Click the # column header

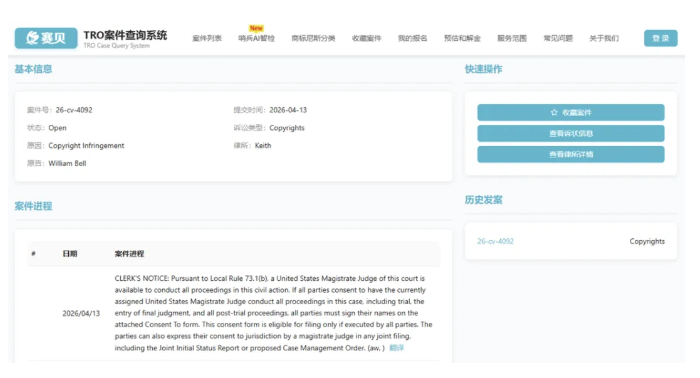pyautogui.click(x=33, y=253)
